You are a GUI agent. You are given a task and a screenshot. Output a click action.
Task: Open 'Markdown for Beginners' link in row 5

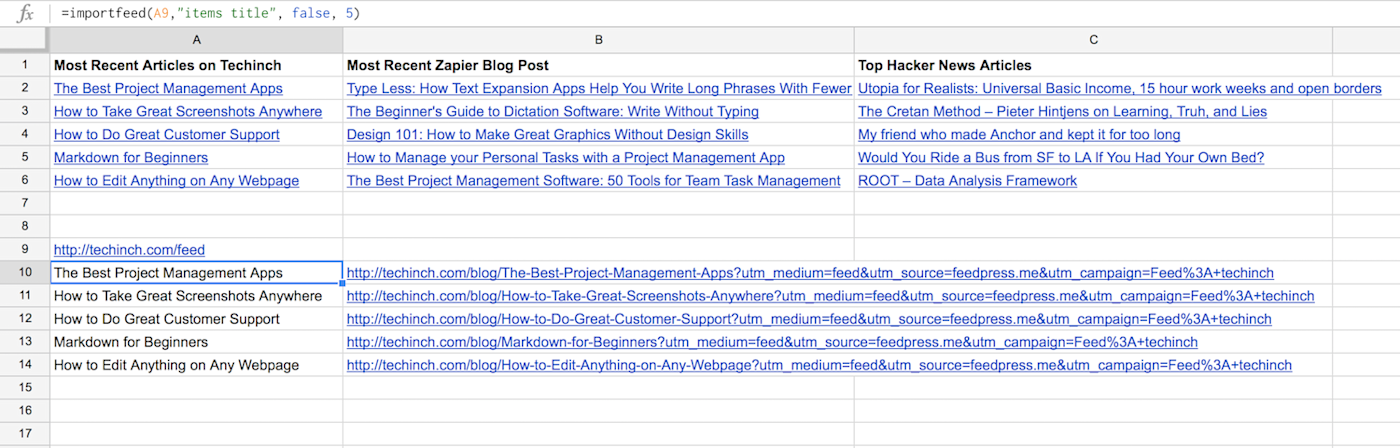point(131,158)
